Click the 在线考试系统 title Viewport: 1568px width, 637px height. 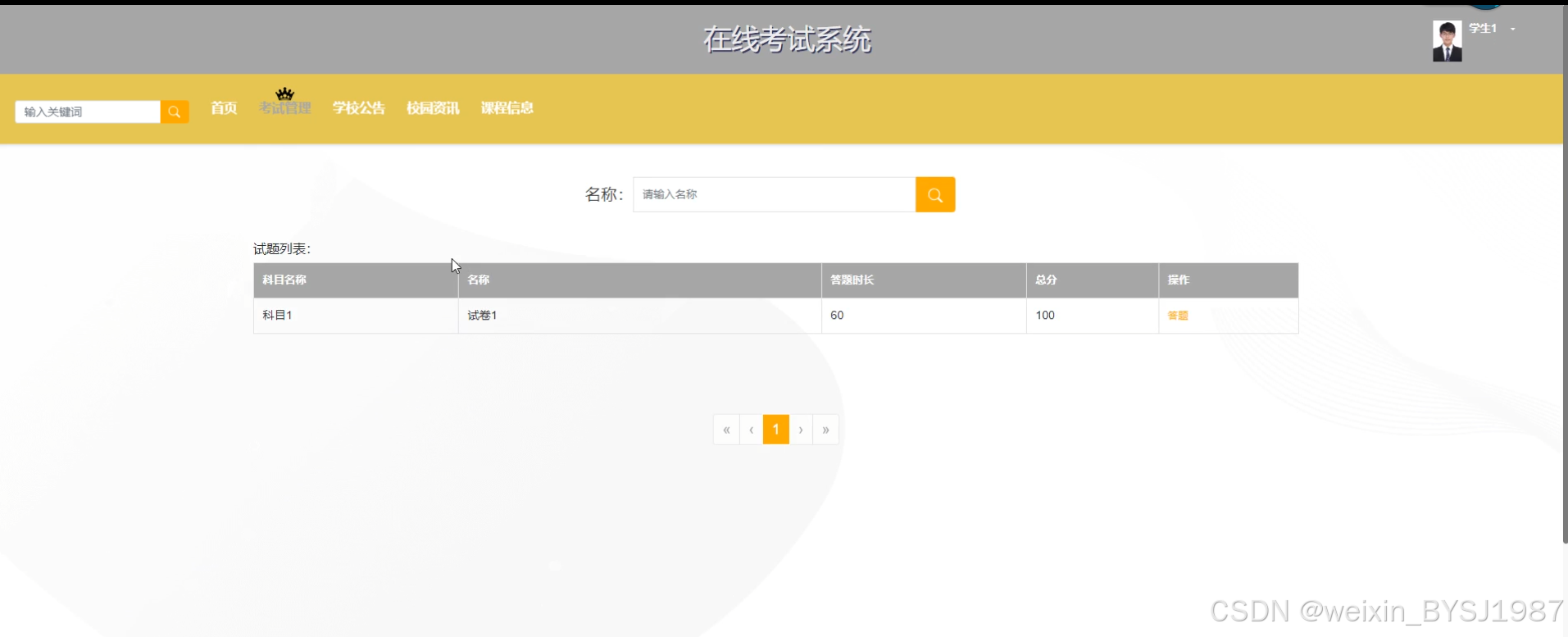pos(787,39)
